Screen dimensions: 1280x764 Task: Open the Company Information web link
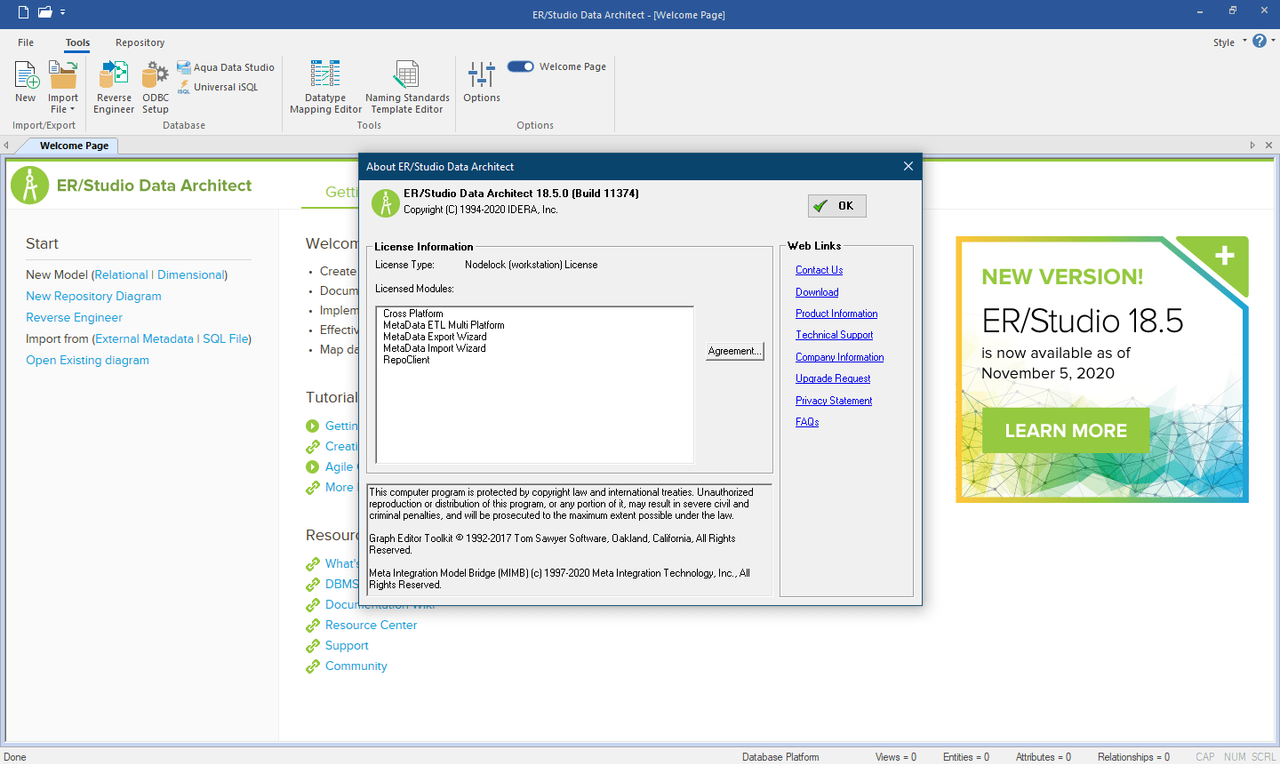click(x=840, y=357)
